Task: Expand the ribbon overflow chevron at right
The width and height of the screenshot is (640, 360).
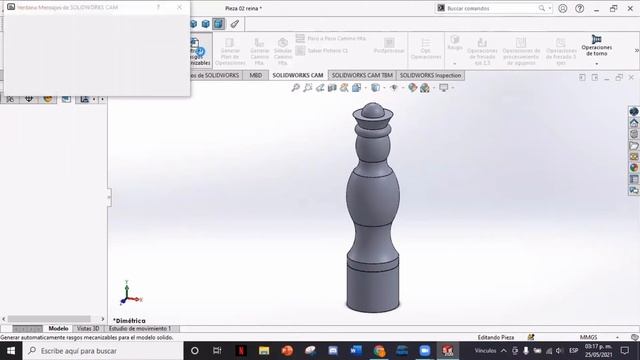Action: click(636, 51)
